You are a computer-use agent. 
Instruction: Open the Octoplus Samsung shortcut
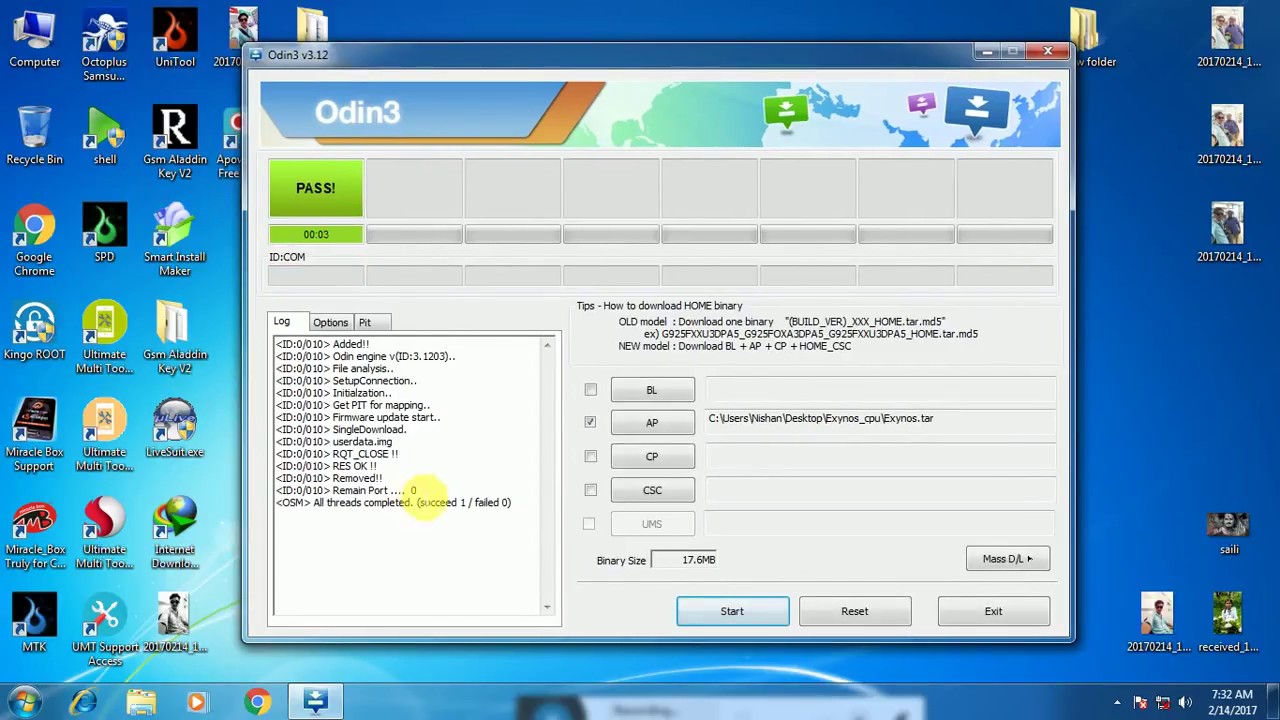pyautogui.click(x=104, y=45)
